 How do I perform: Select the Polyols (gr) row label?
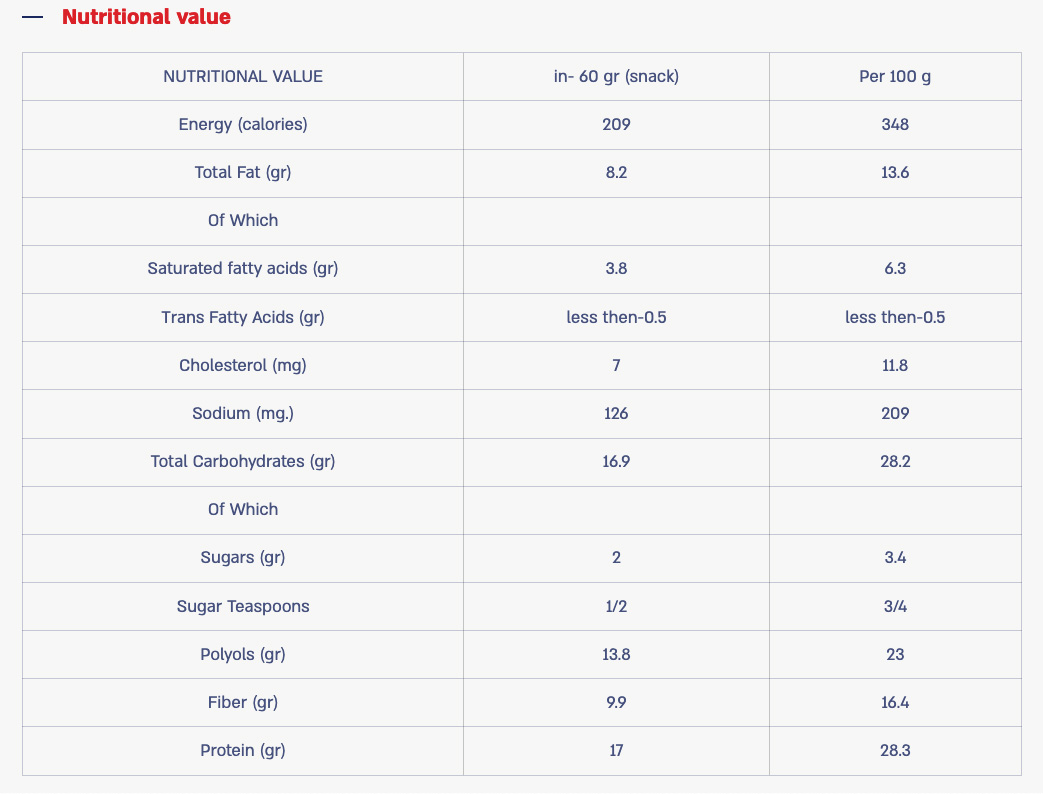click(x=243, y=654)
